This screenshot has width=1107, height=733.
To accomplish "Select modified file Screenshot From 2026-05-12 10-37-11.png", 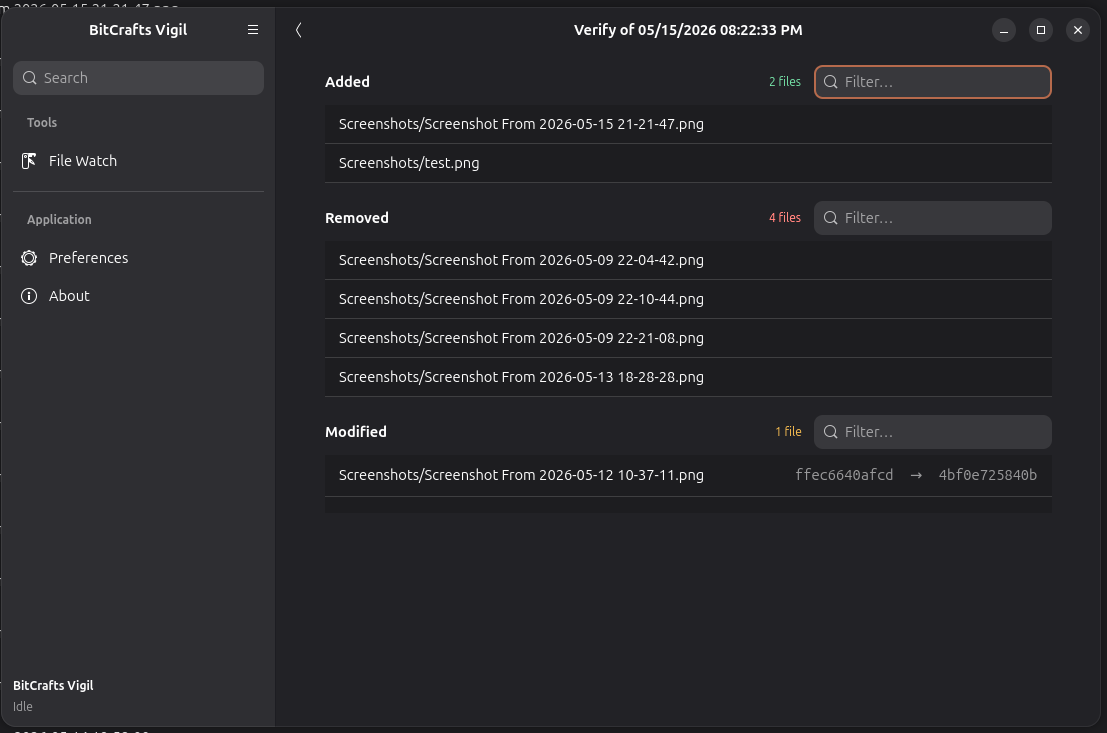I will point(688,475).
